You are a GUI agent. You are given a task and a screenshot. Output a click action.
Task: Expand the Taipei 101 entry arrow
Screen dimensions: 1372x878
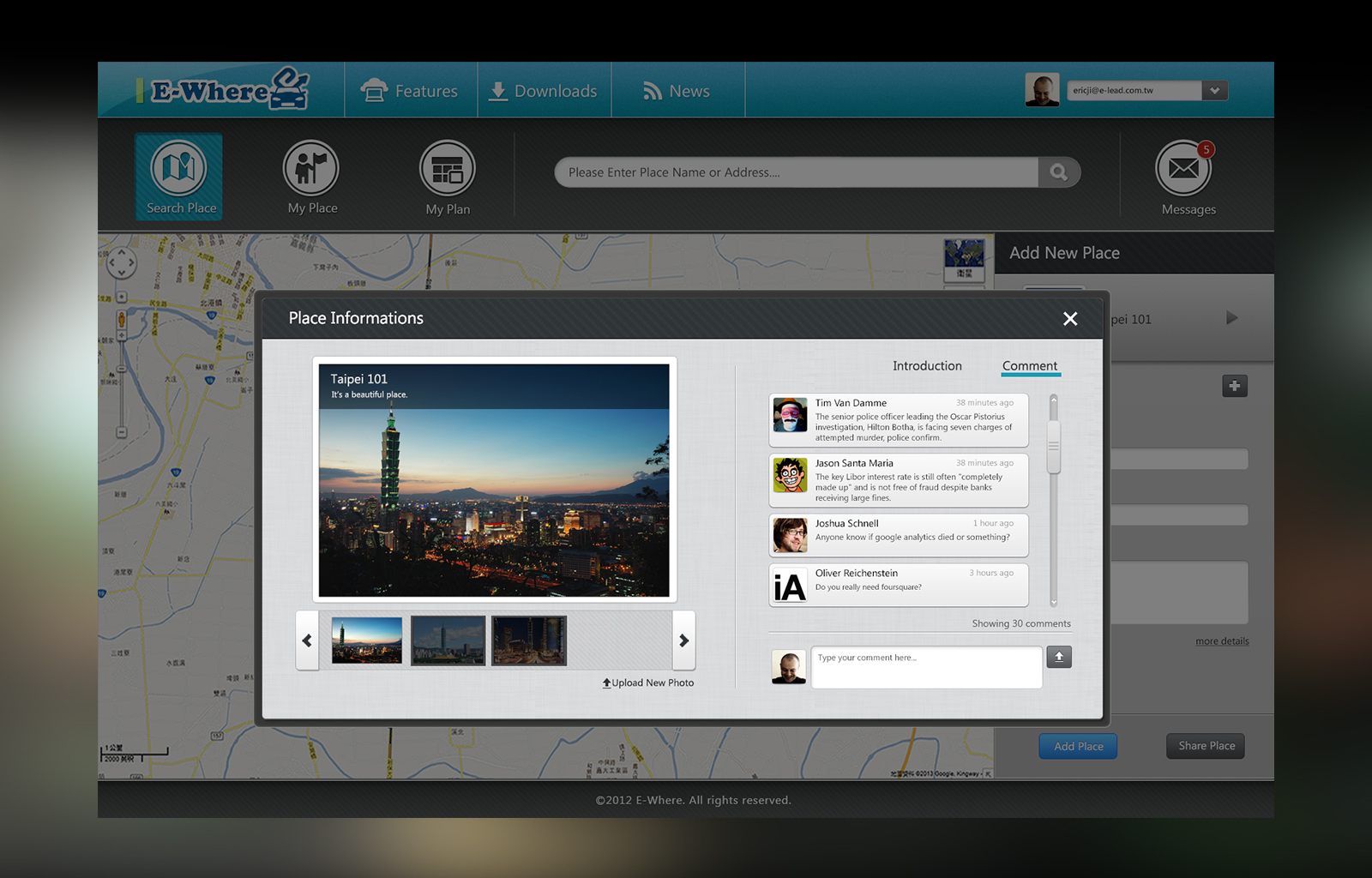click(x=1231, y=318)
